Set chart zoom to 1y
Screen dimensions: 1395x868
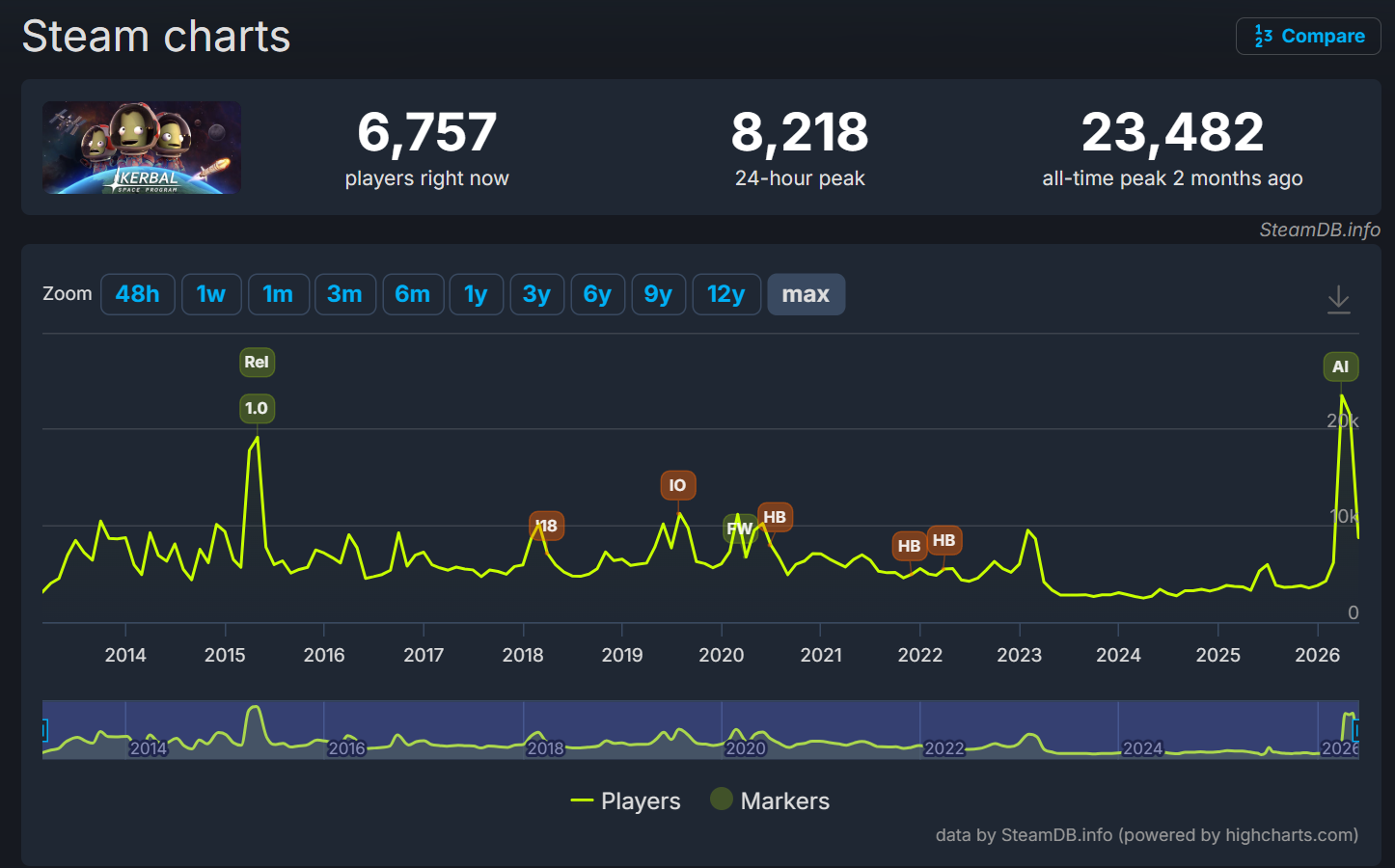coord(476,294)
